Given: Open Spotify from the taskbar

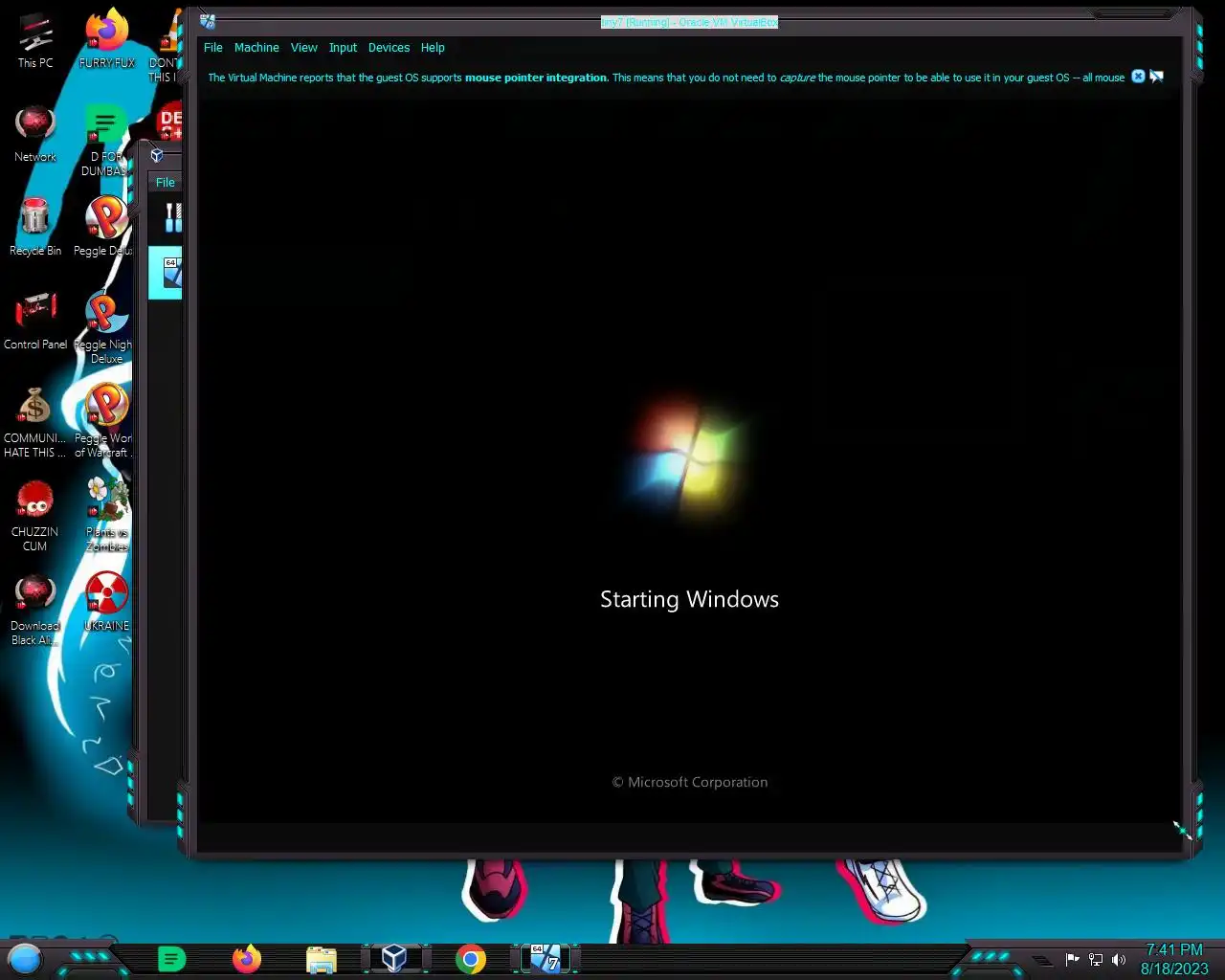Looking at the screenshot, I should 171,958.
